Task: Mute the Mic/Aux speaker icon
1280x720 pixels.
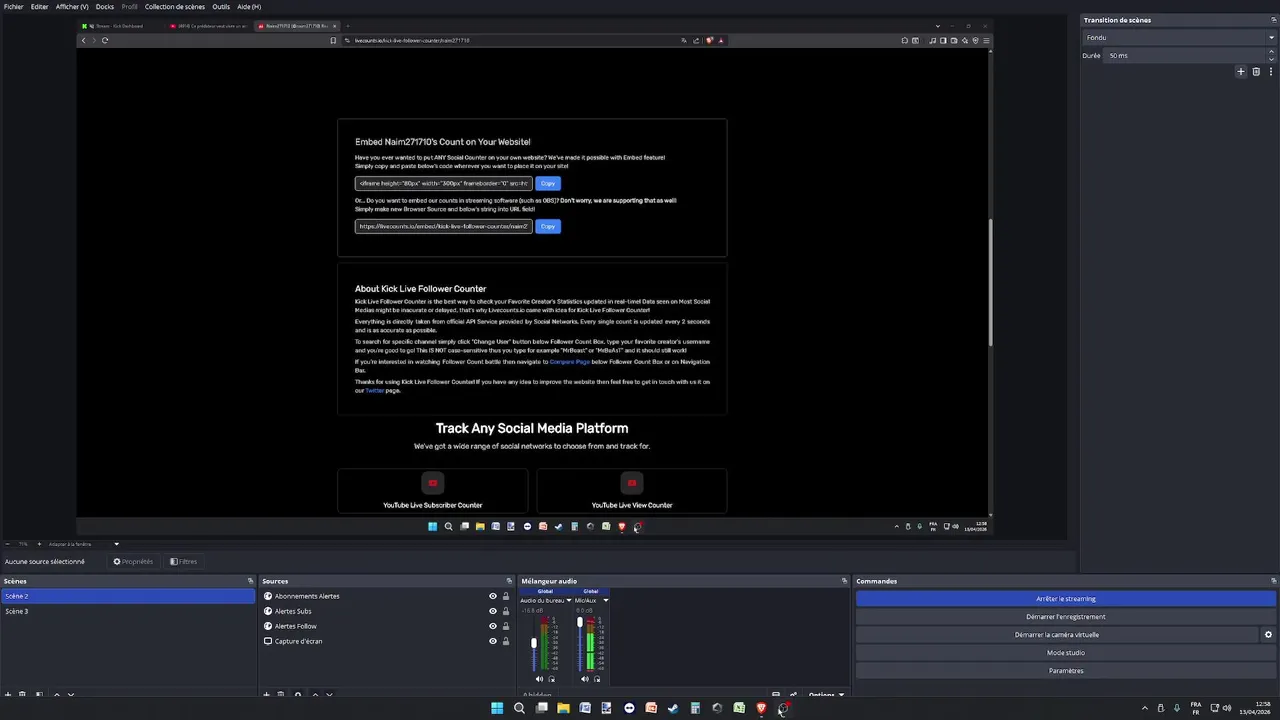Action: 585,679
